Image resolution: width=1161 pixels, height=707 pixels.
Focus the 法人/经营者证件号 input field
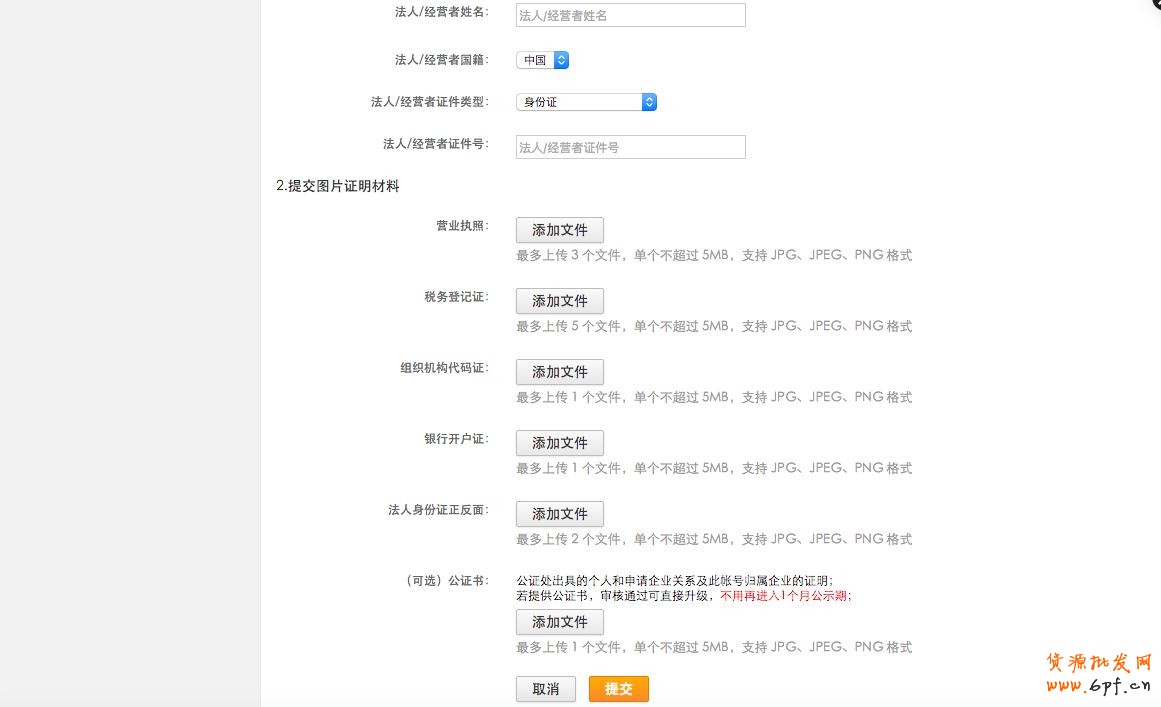click(630, 147)
